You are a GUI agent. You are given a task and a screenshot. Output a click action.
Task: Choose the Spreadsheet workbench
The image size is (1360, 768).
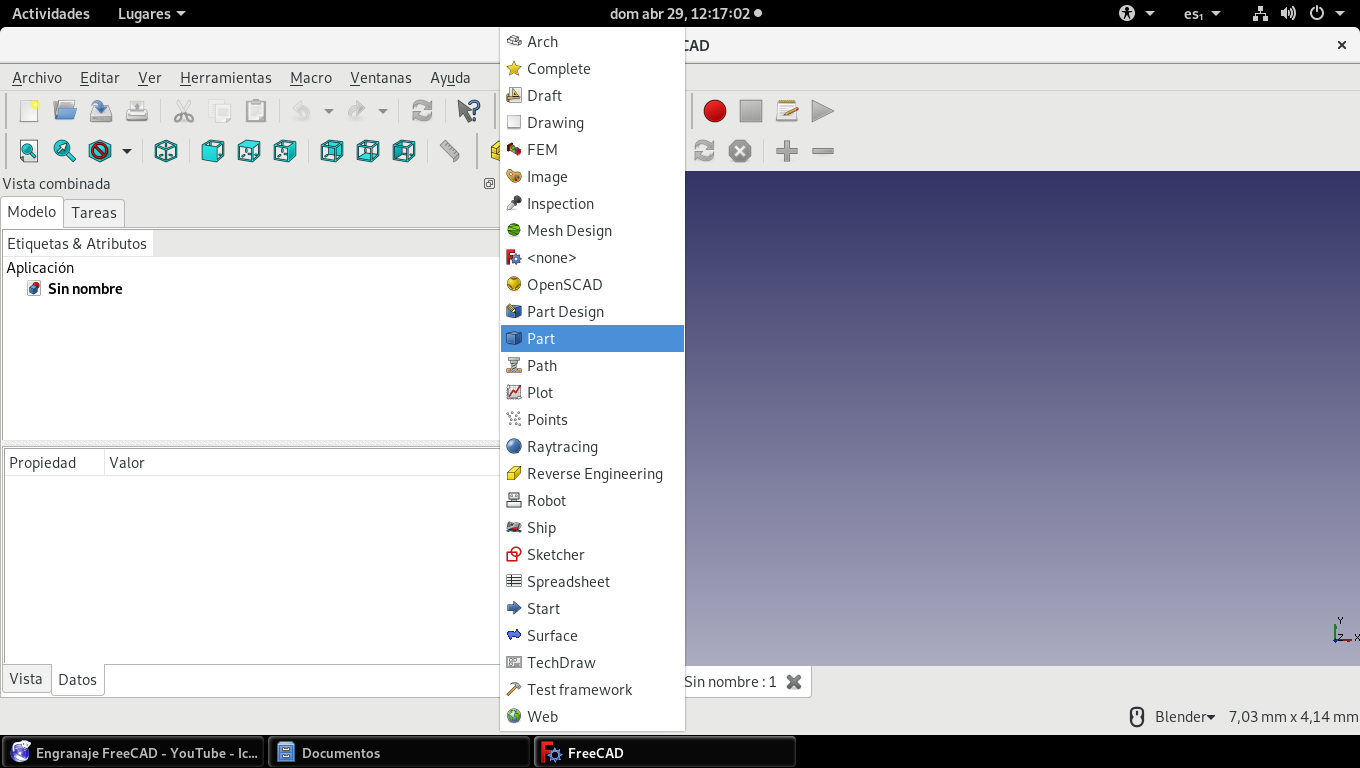click(x=592, y=581)
